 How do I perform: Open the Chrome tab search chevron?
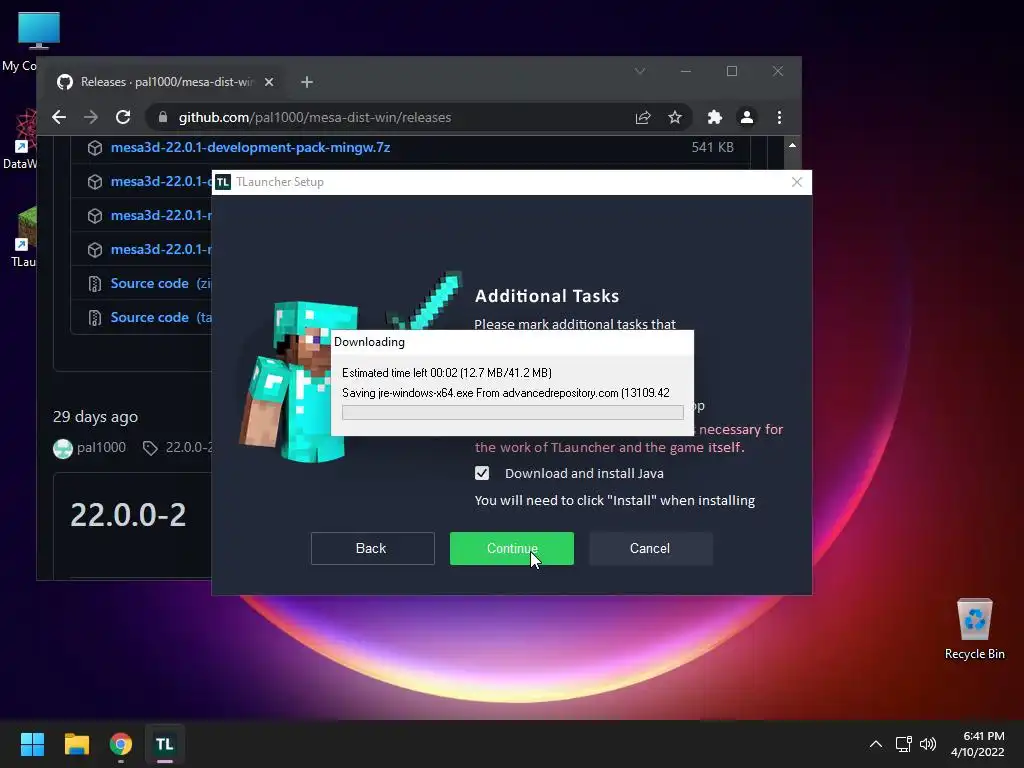pyautogui.click(x=640, y=71)
